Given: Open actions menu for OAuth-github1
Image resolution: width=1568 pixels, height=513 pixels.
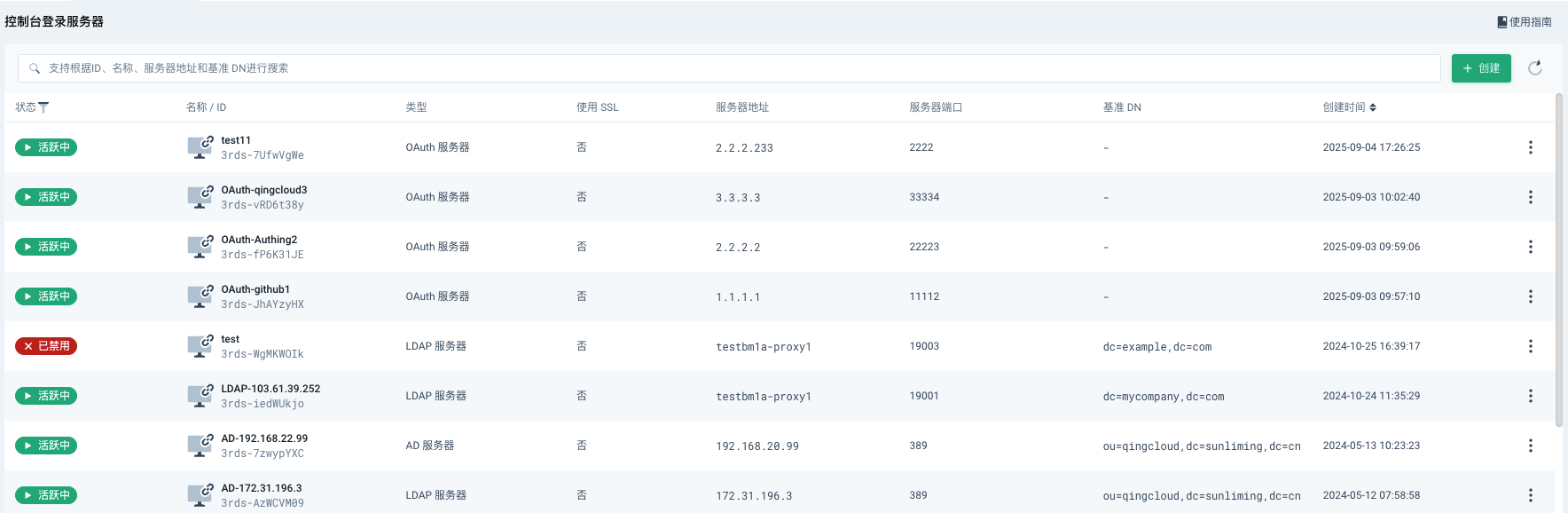Looking at the screenshot, I should 1530,296.
